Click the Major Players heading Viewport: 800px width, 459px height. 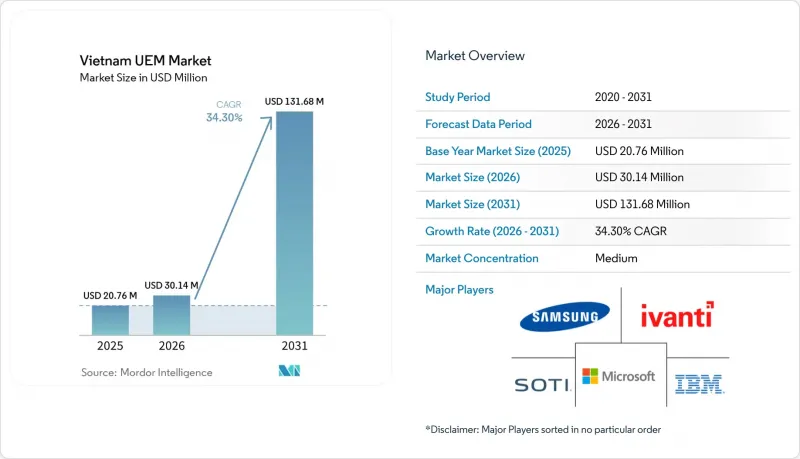(459, 290)
